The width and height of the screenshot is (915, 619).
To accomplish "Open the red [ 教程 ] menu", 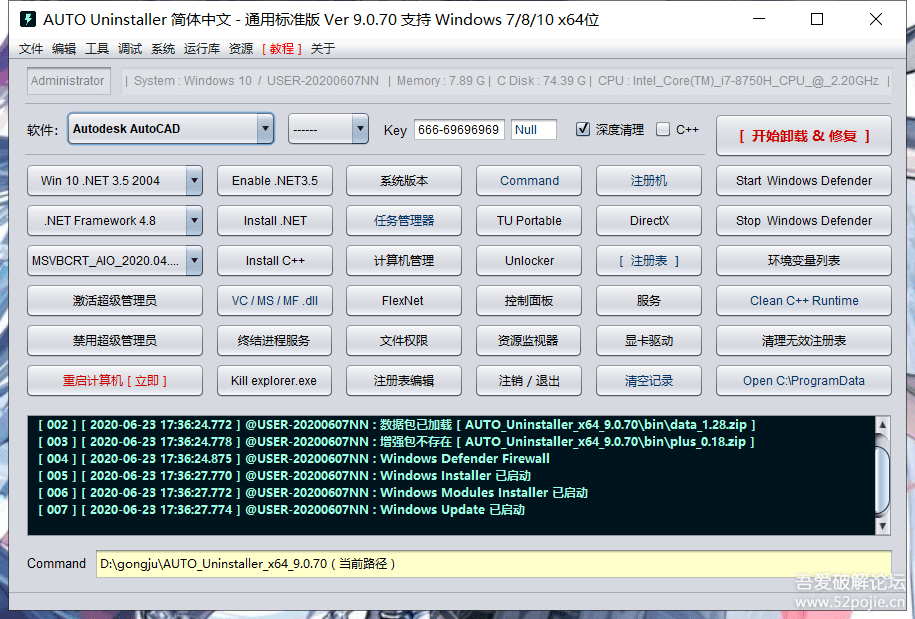I will [282, 48].
